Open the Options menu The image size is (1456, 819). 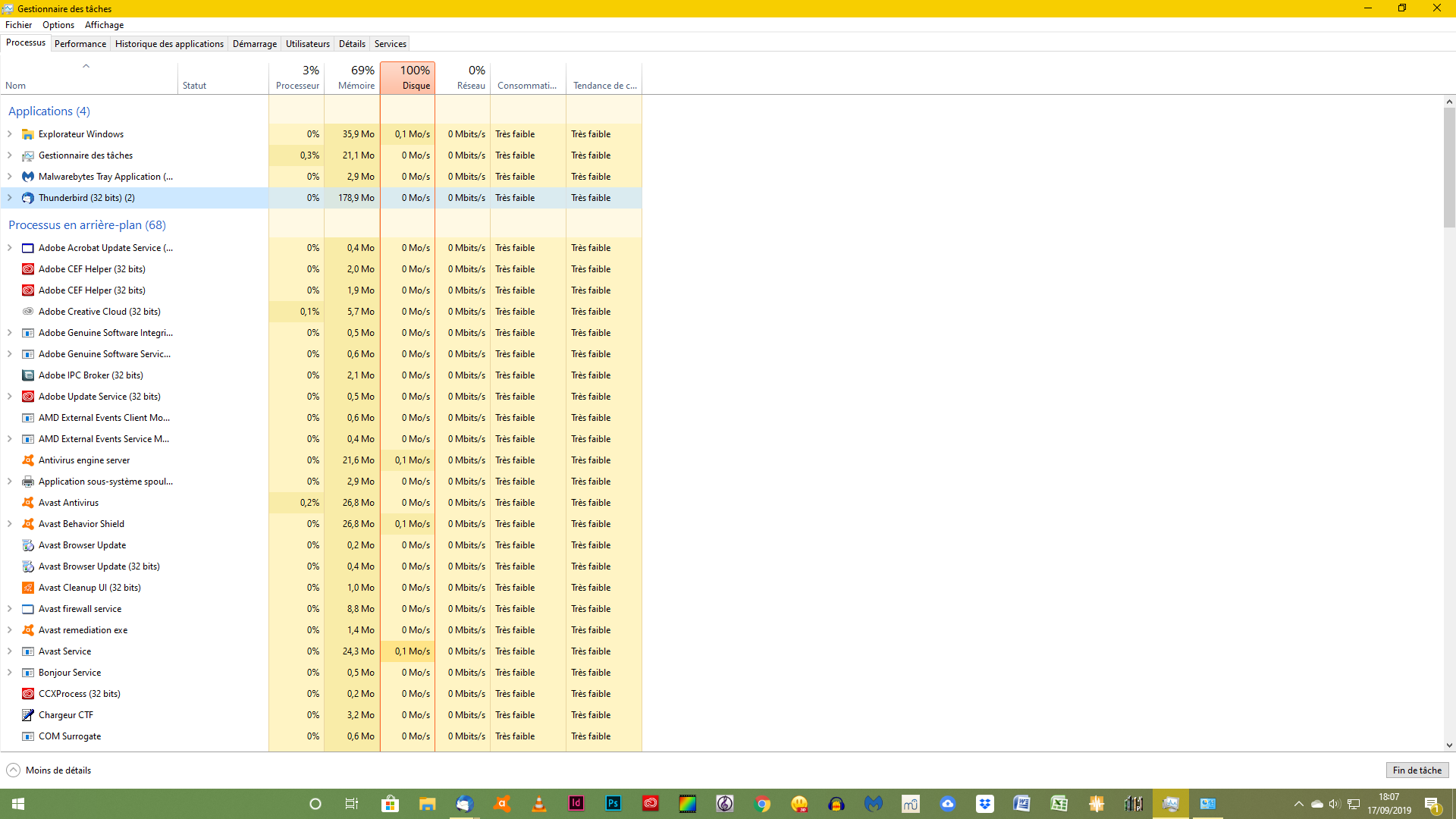58,25
